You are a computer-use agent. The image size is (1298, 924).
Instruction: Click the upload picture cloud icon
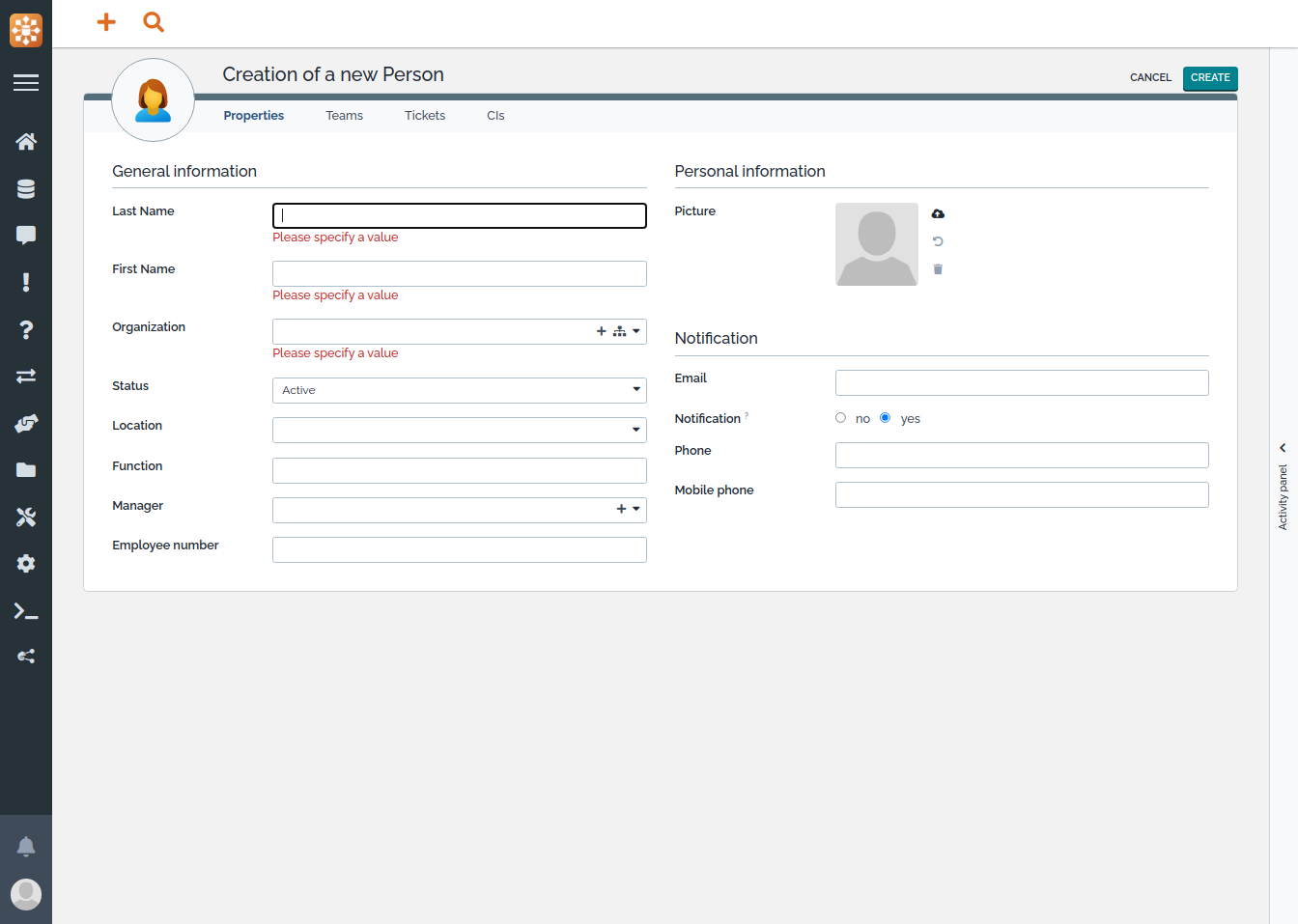tap(938, 213)
